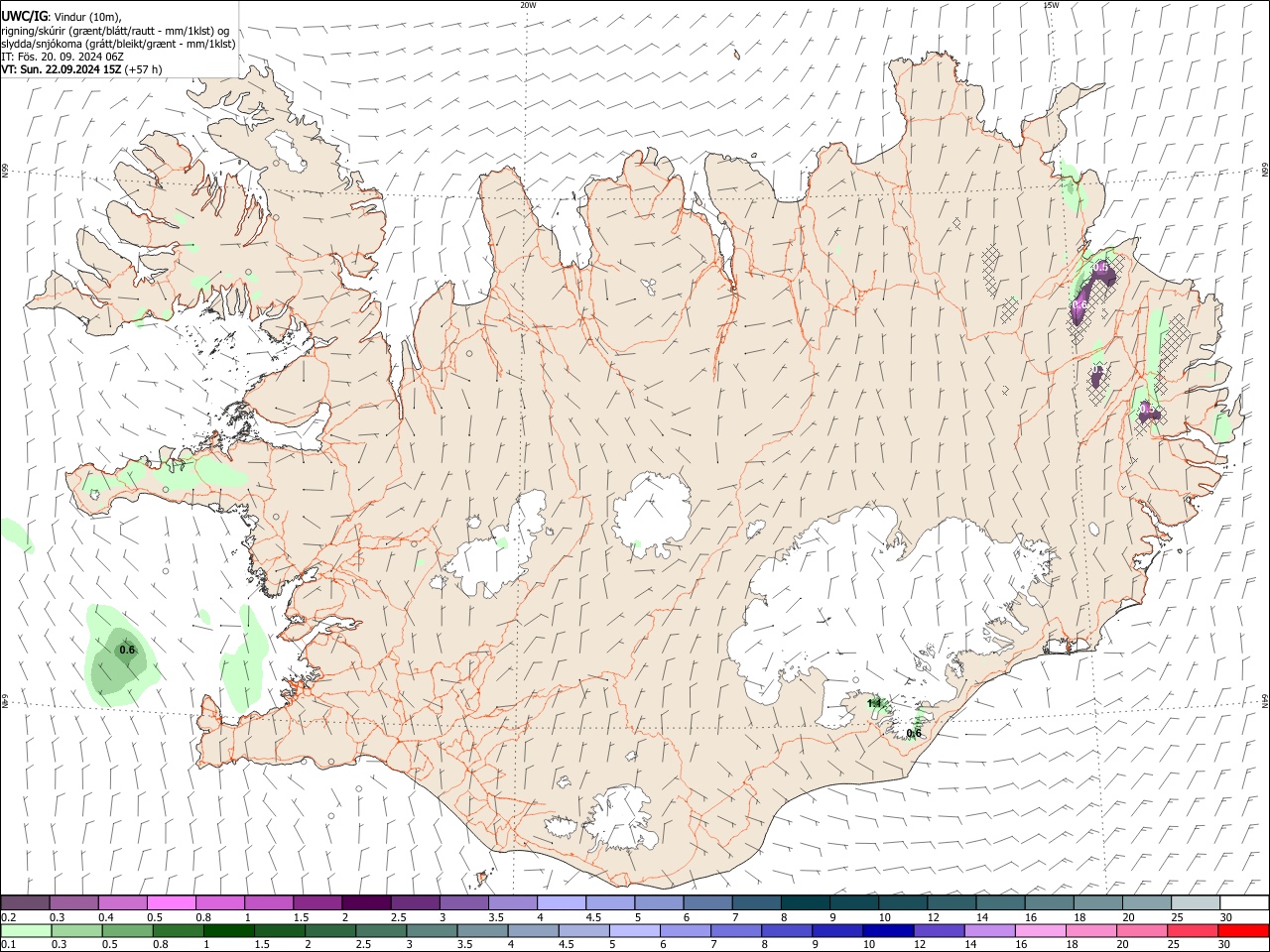Screen dimensions: 1270x952
Task: Pick the pale green 0.1 swatch starting the lower scale
Action: click(26, 930)
